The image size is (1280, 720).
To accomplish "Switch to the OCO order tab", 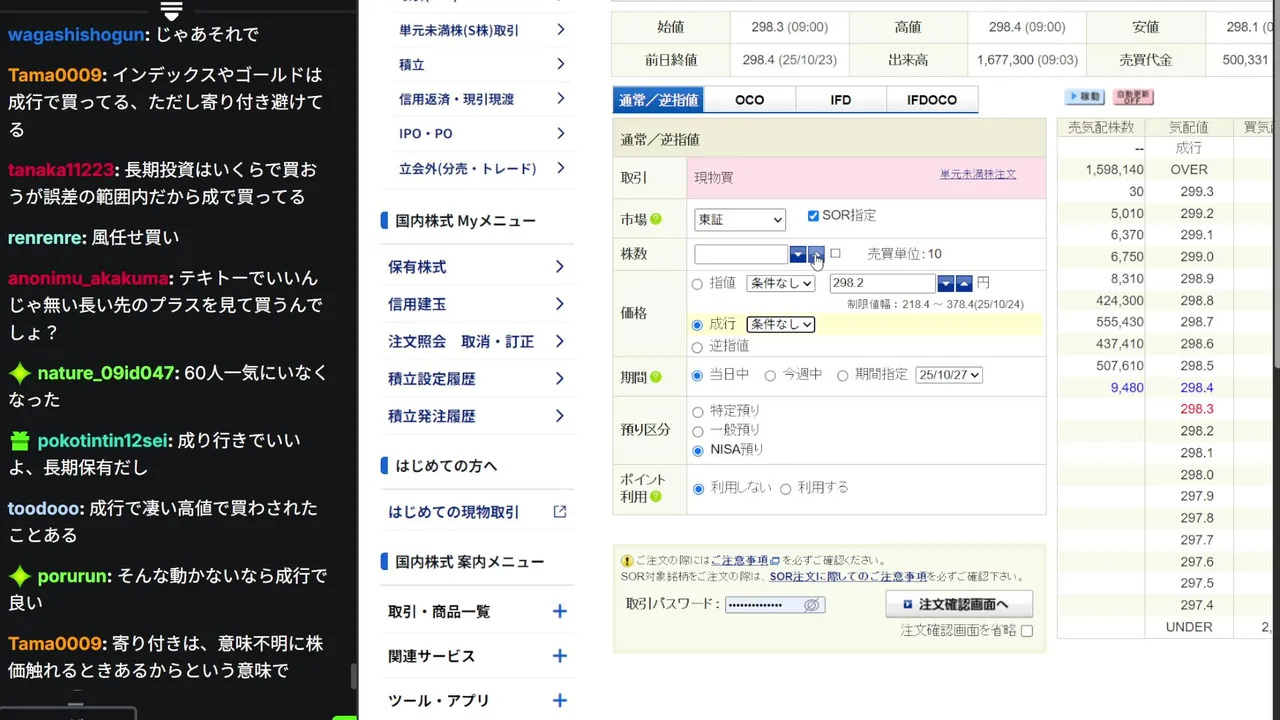I will (x=750, y=100).
